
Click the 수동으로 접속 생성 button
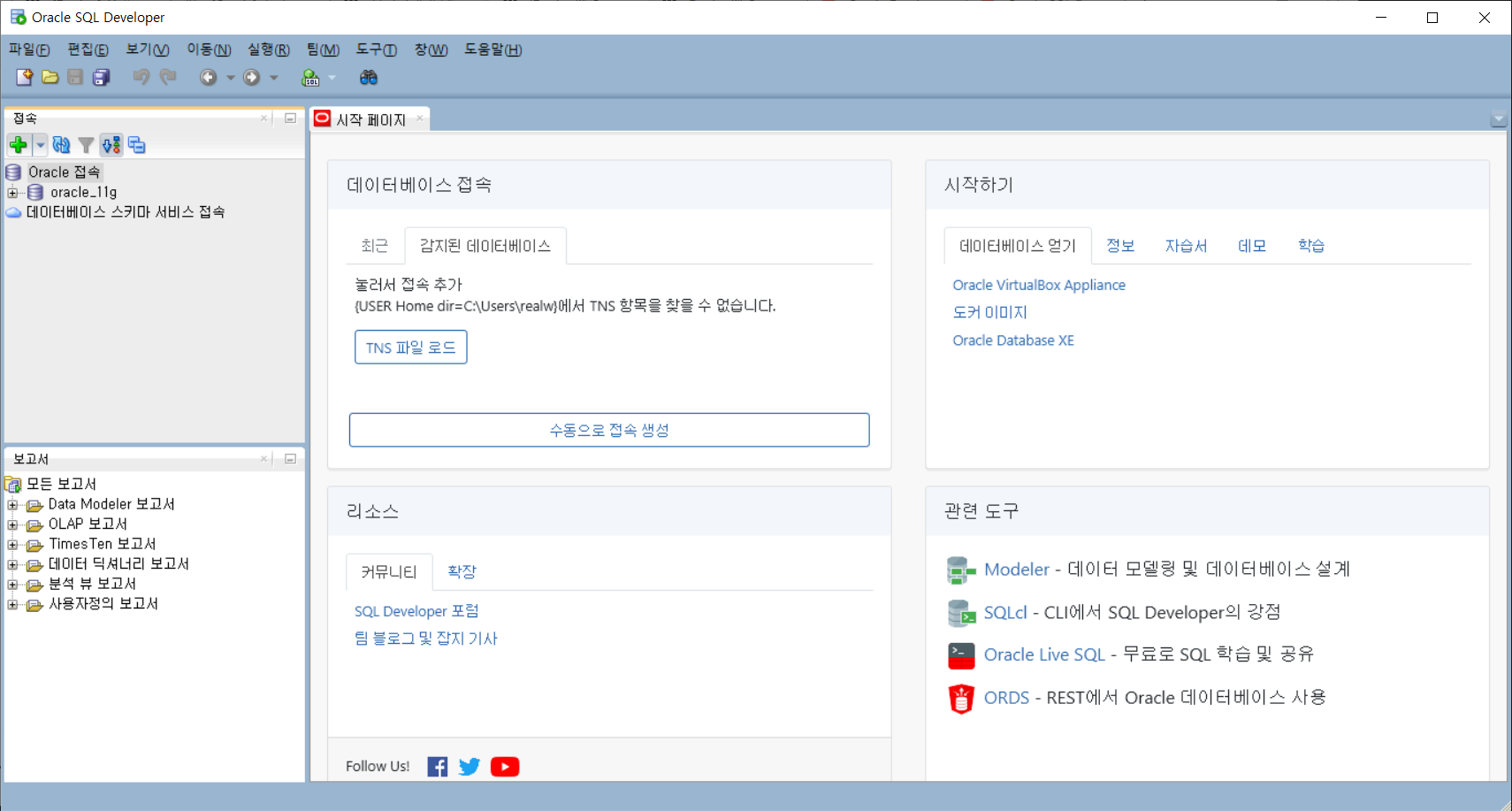[x=609, y=430]
